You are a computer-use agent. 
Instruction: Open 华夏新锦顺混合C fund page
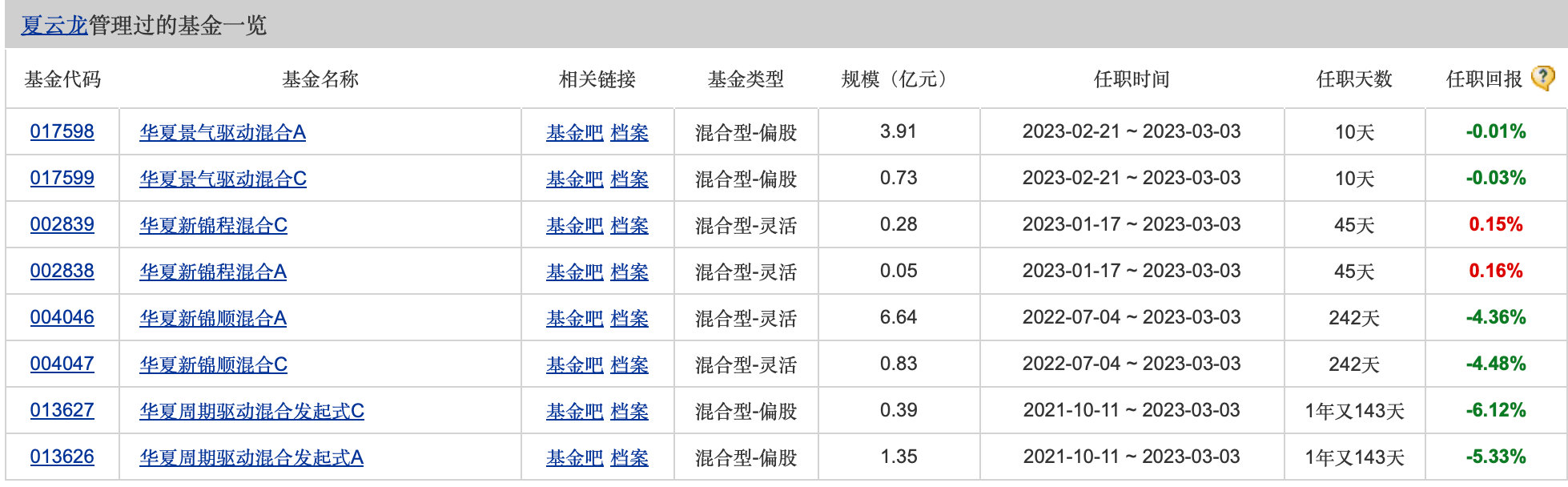[x=213, y=364]
